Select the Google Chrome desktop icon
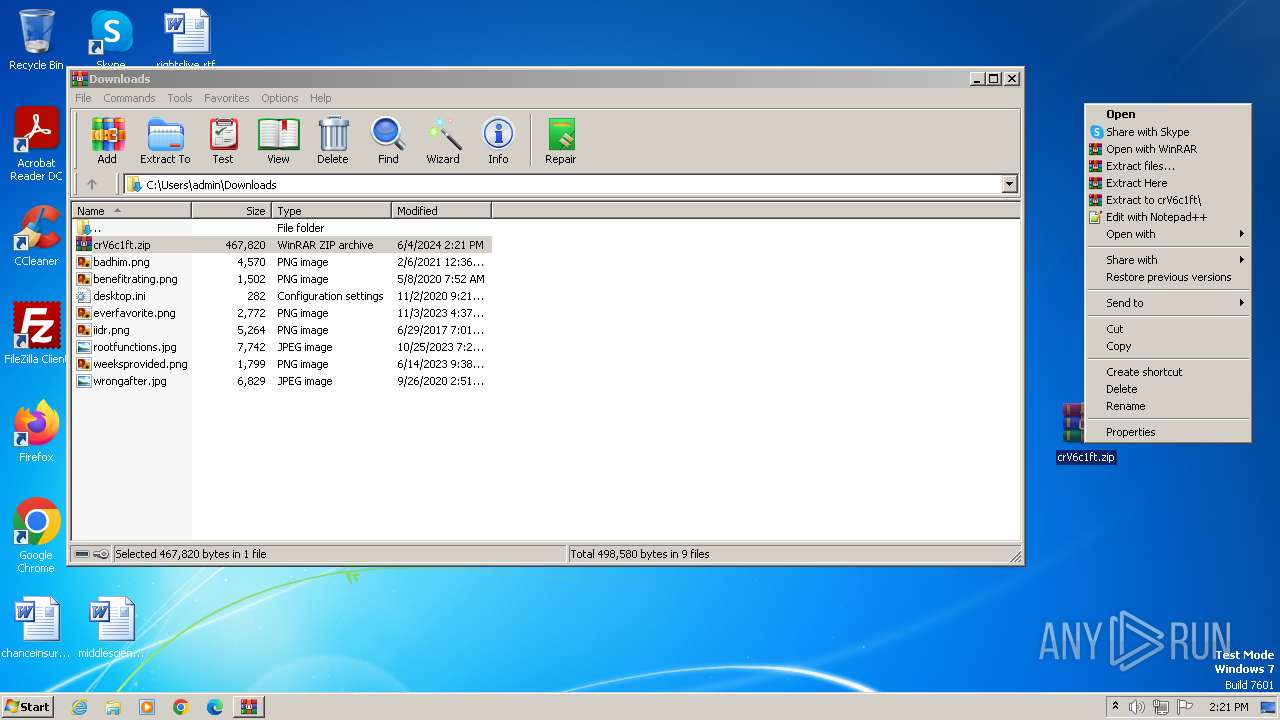Screen dimensions: 1280x720 (x=36, y=536)
